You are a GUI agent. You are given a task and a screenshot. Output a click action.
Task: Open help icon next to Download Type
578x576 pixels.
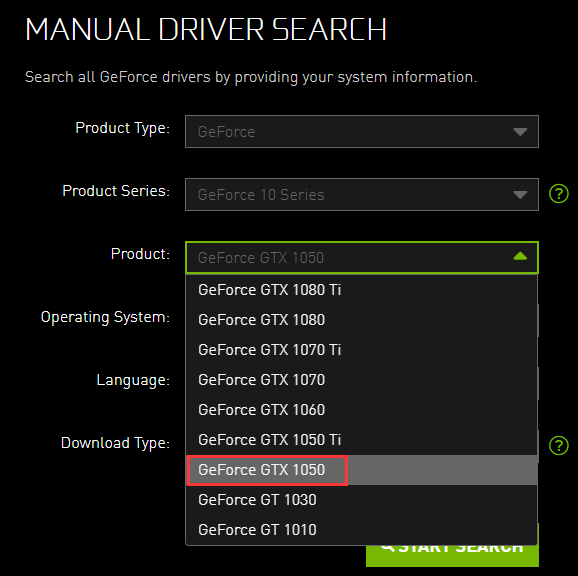tap(558, 445)
